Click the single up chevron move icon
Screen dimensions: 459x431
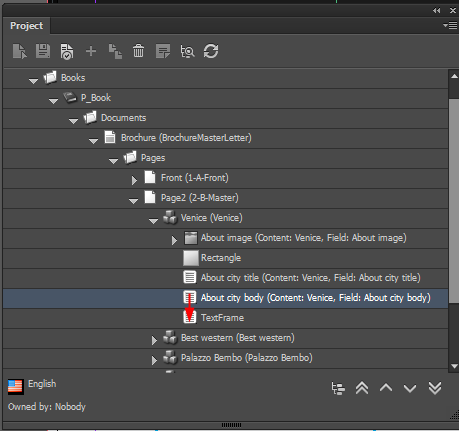tap(386, 388)
